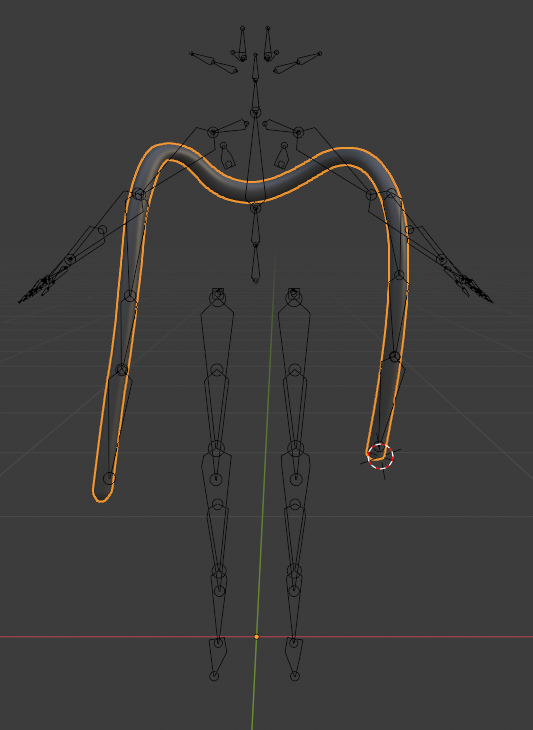Select the lowest hanging spine bone below the tube
533x730 pixels.
[255, 262]
